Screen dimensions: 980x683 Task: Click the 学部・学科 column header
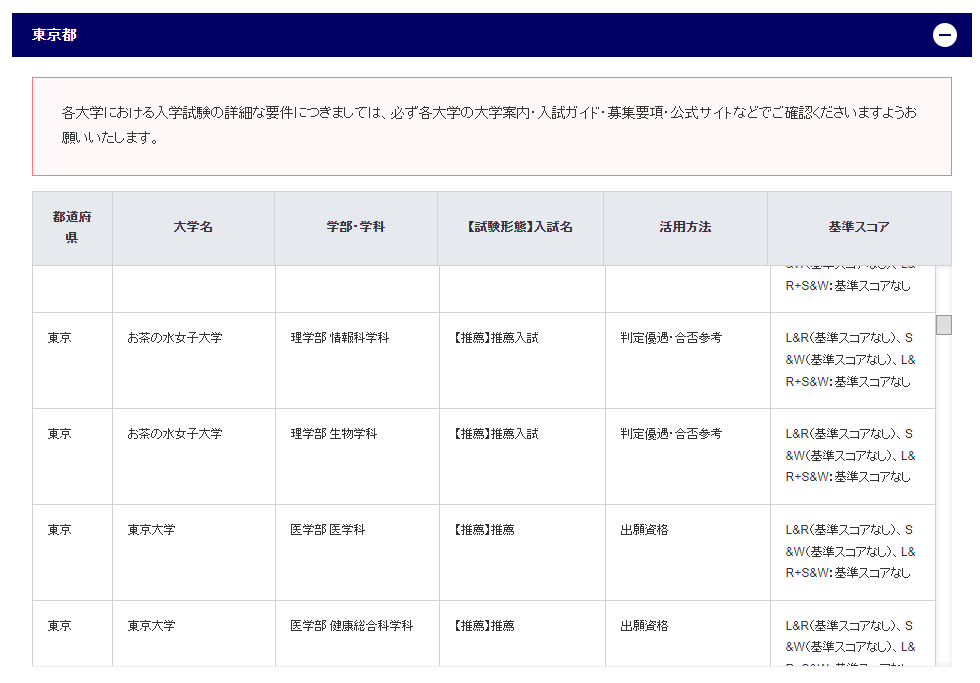tap(356, 227)
